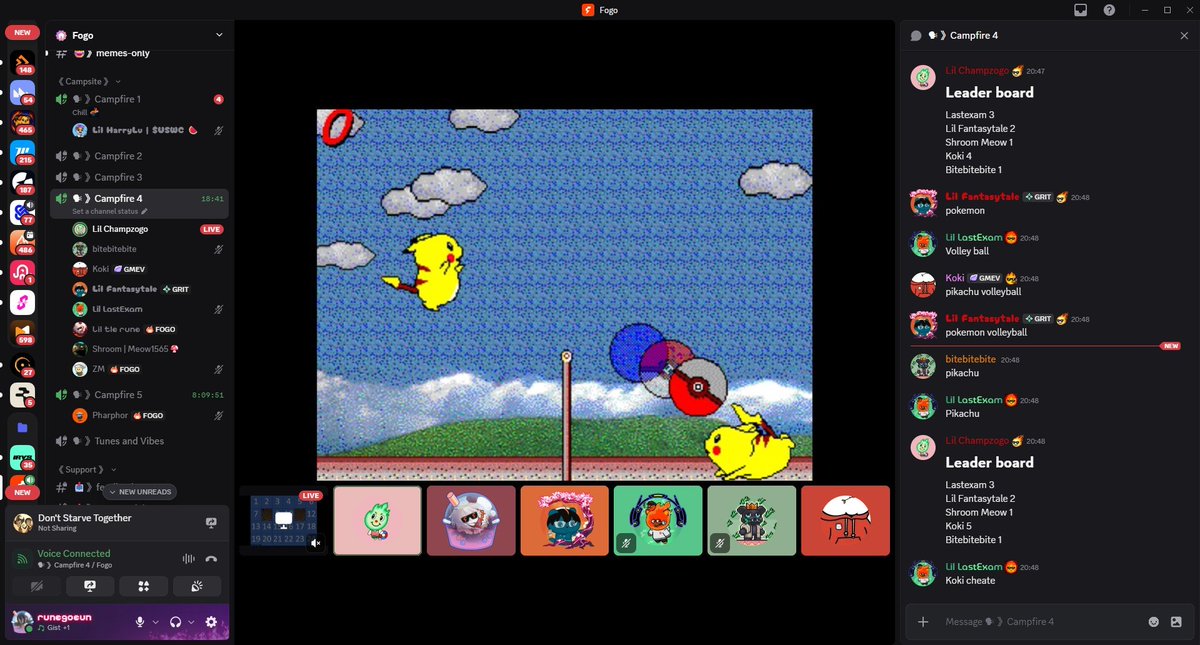Image resolution: width=1200 pixels, height=645 pixels.
Task: Open the blue server folder icon
Action: click(x=22, y=427)
